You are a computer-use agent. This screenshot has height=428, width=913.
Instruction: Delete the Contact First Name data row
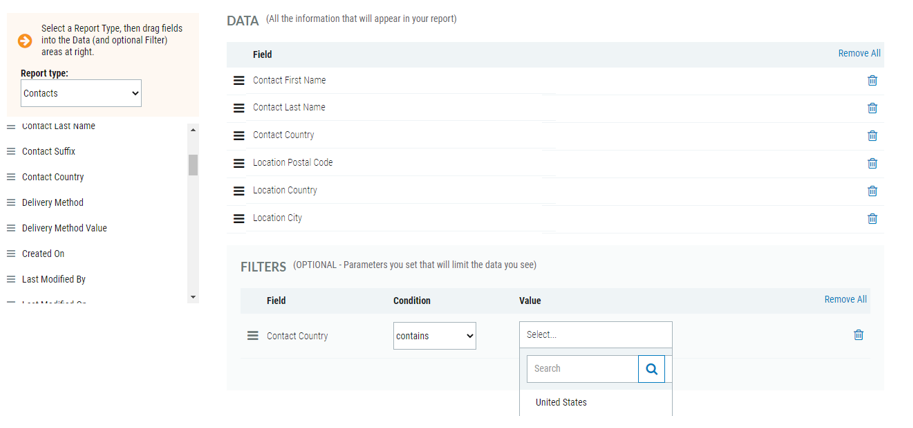pos(872,81)
